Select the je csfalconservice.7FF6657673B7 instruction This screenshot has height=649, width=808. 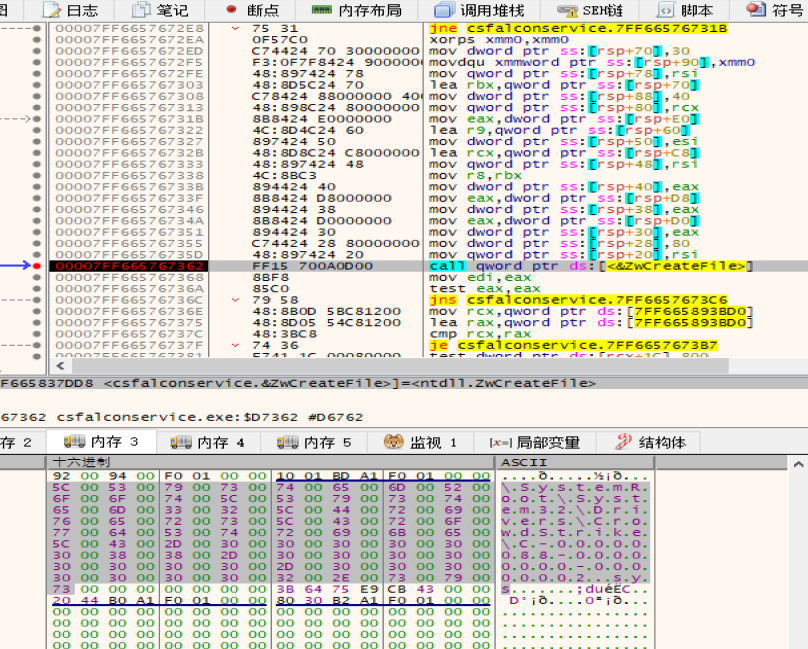[x=573, y=345]
